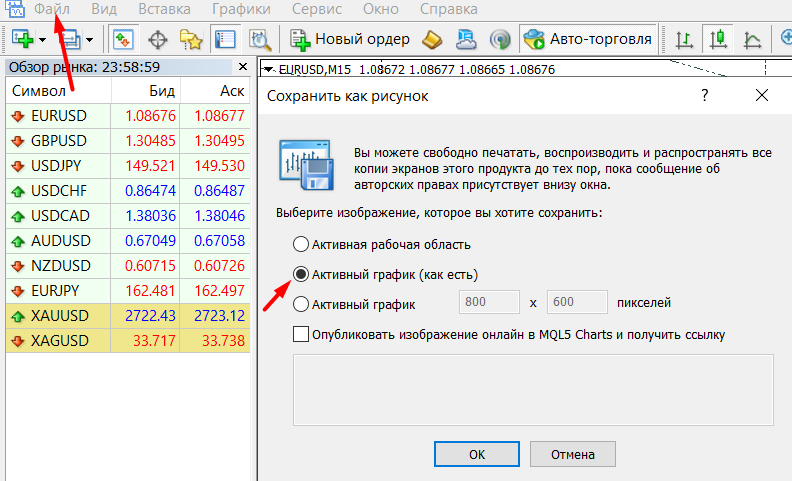Select the AUDUSD symbol row
The width and height of the screenshot is (792, 481).
pyautogui.click(x=128, y=241)
